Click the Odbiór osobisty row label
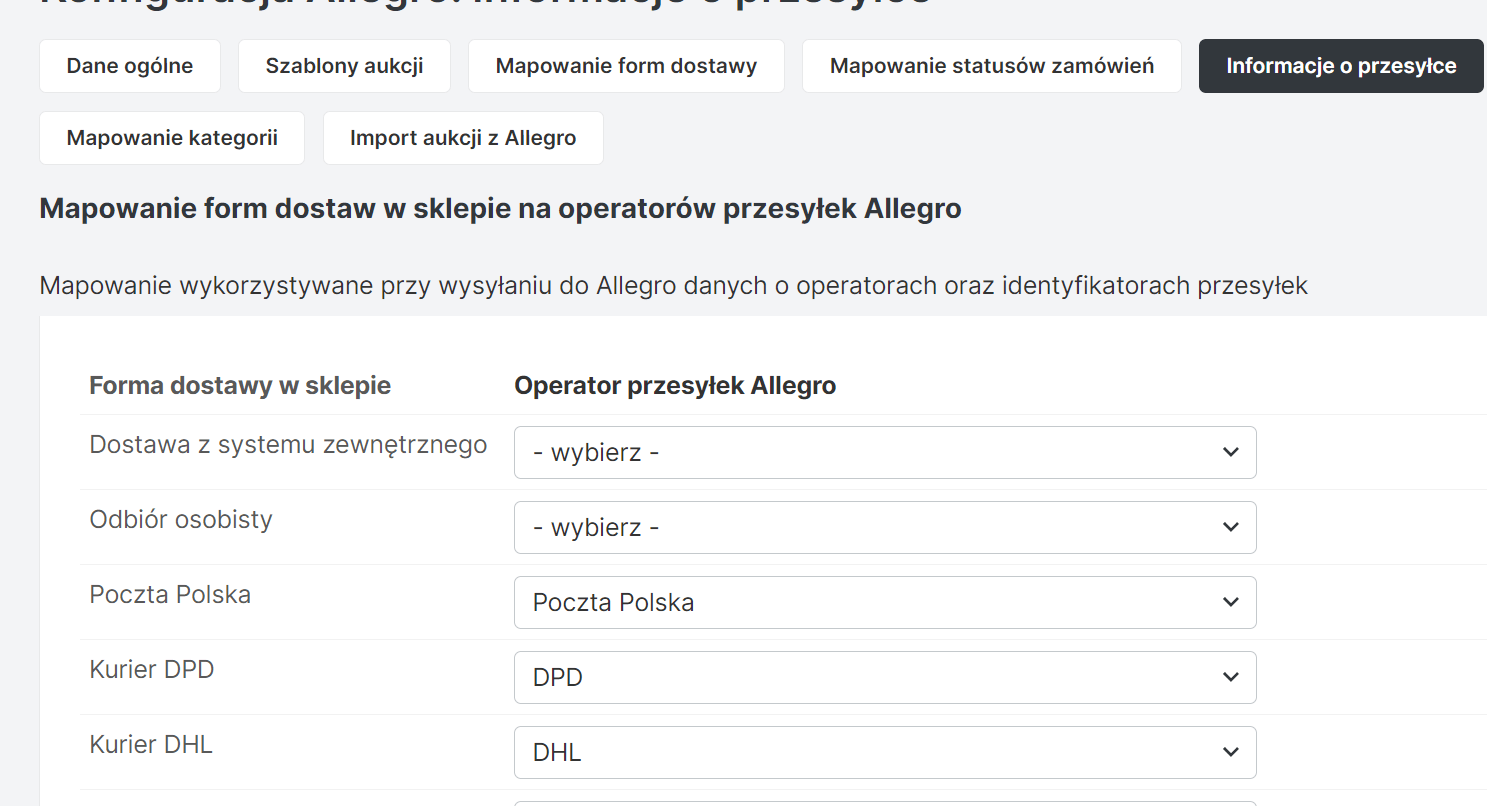This screenshot has height=806, width=1487. tap(181, 520)
